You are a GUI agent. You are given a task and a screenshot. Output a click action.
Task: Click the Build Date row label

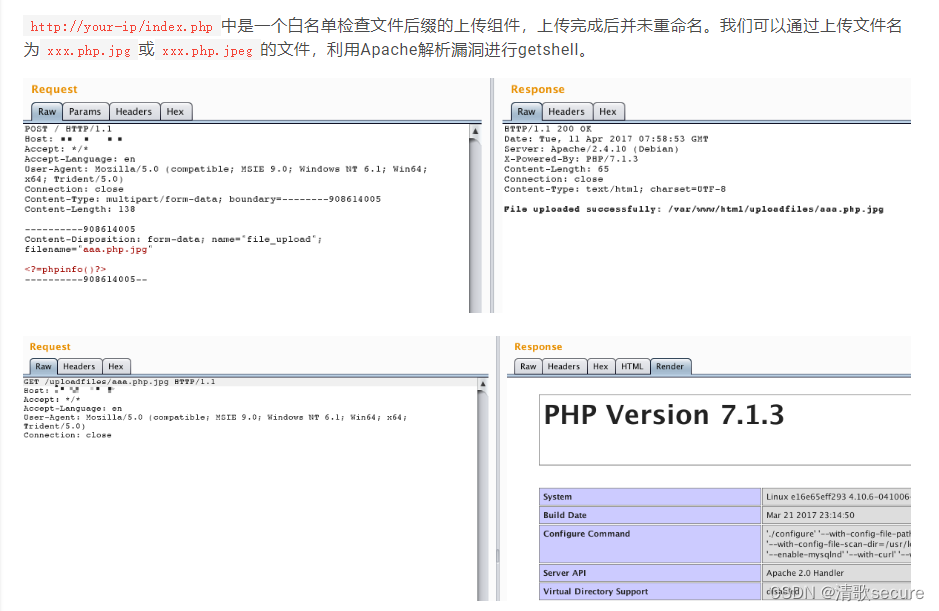pos(565,515)
